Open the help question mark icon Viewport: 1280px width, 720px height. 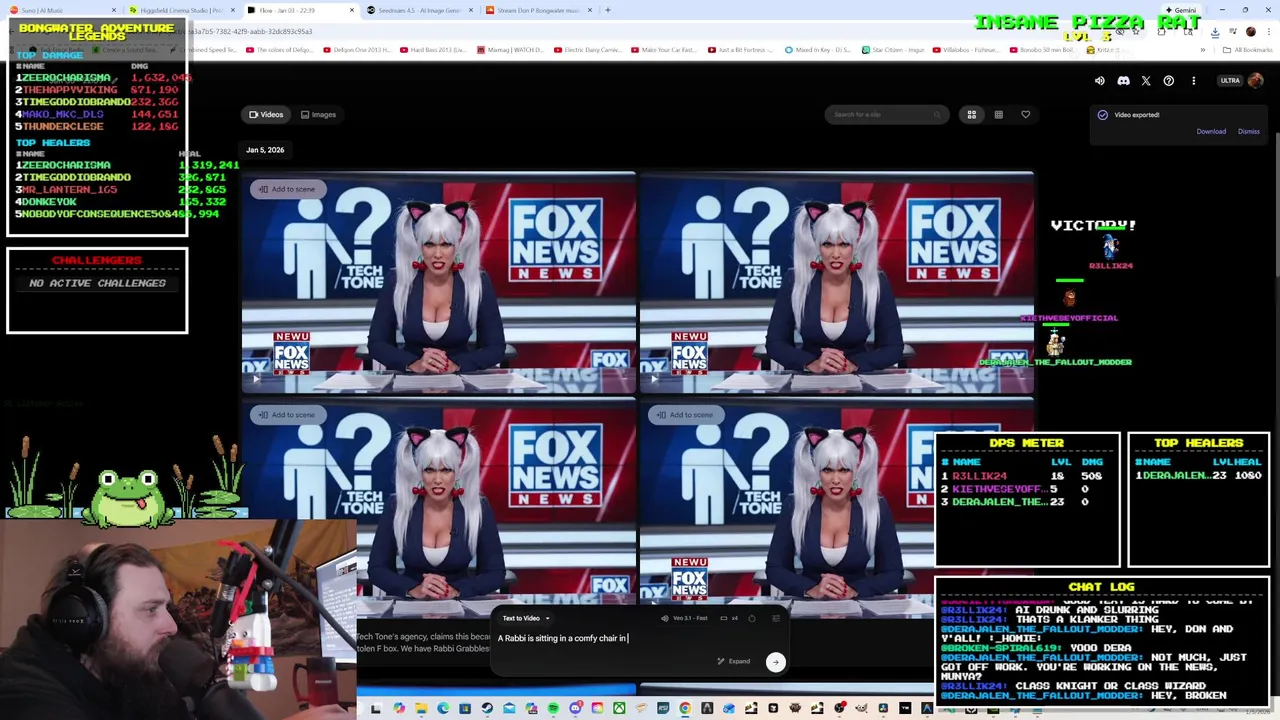click(1169, 81)
